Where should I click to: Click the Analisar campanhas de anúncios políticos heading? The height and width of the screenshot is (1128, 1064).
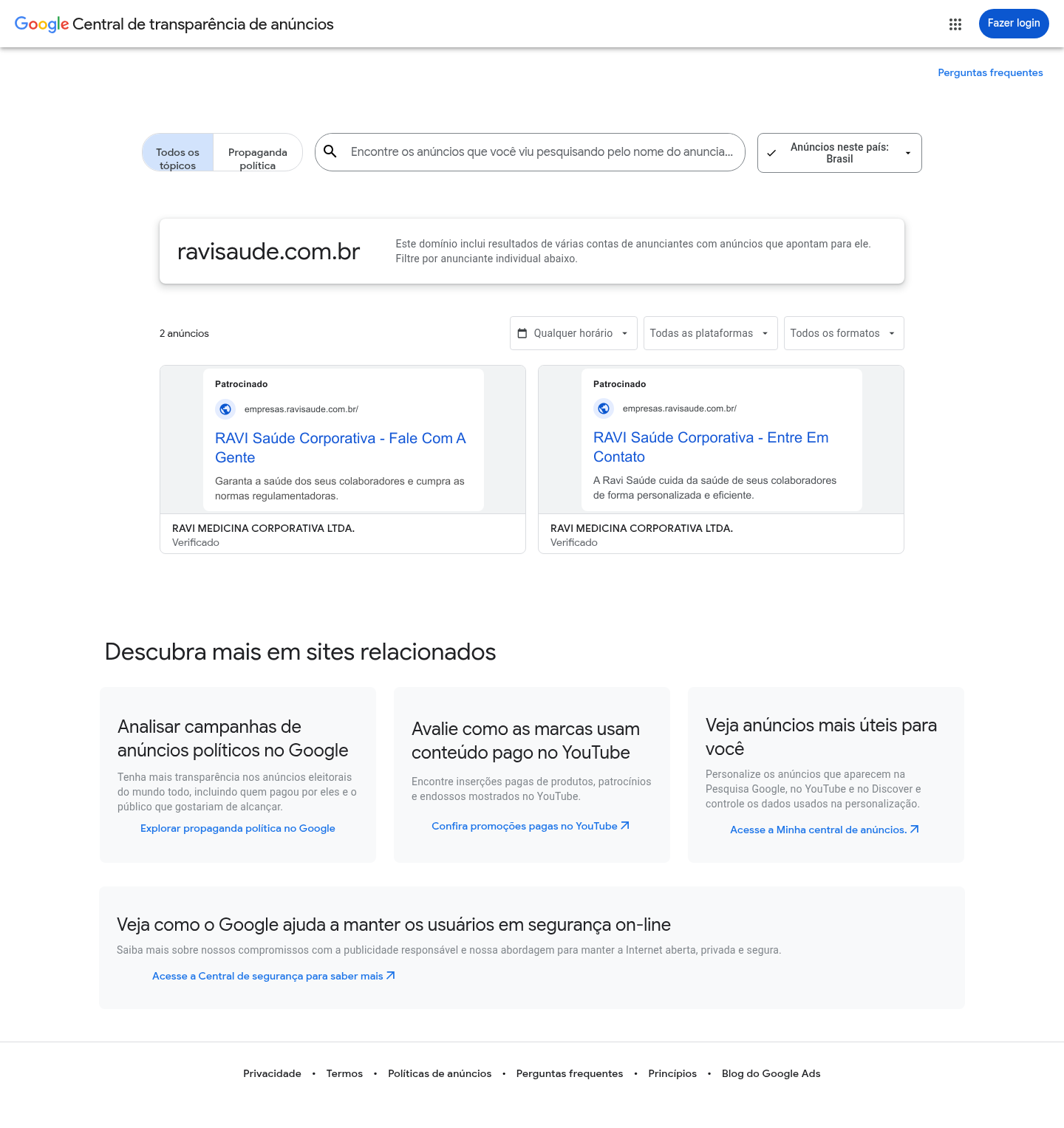coord(233,738)
